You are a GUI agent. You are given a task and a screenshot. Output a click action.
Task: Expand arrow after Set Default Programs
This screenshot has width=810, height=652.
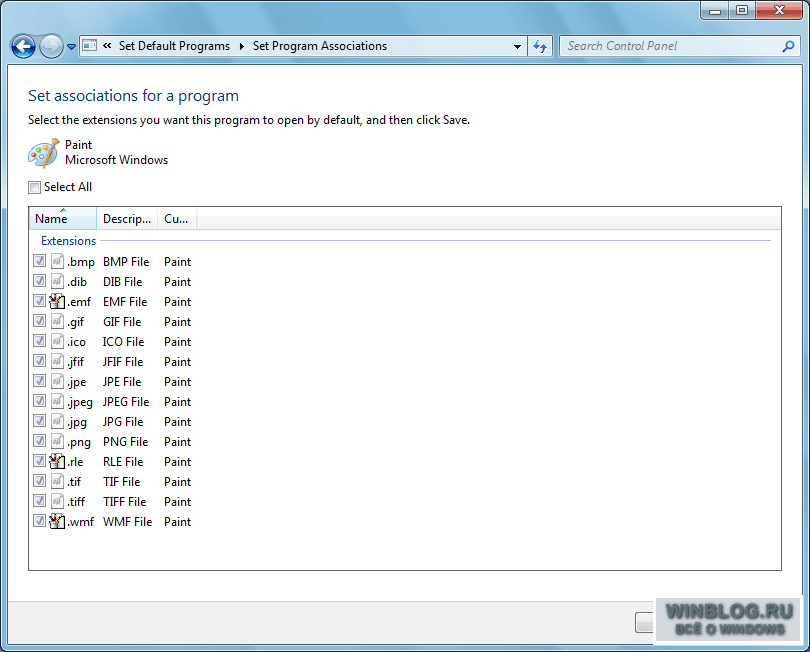coord(241,46)
